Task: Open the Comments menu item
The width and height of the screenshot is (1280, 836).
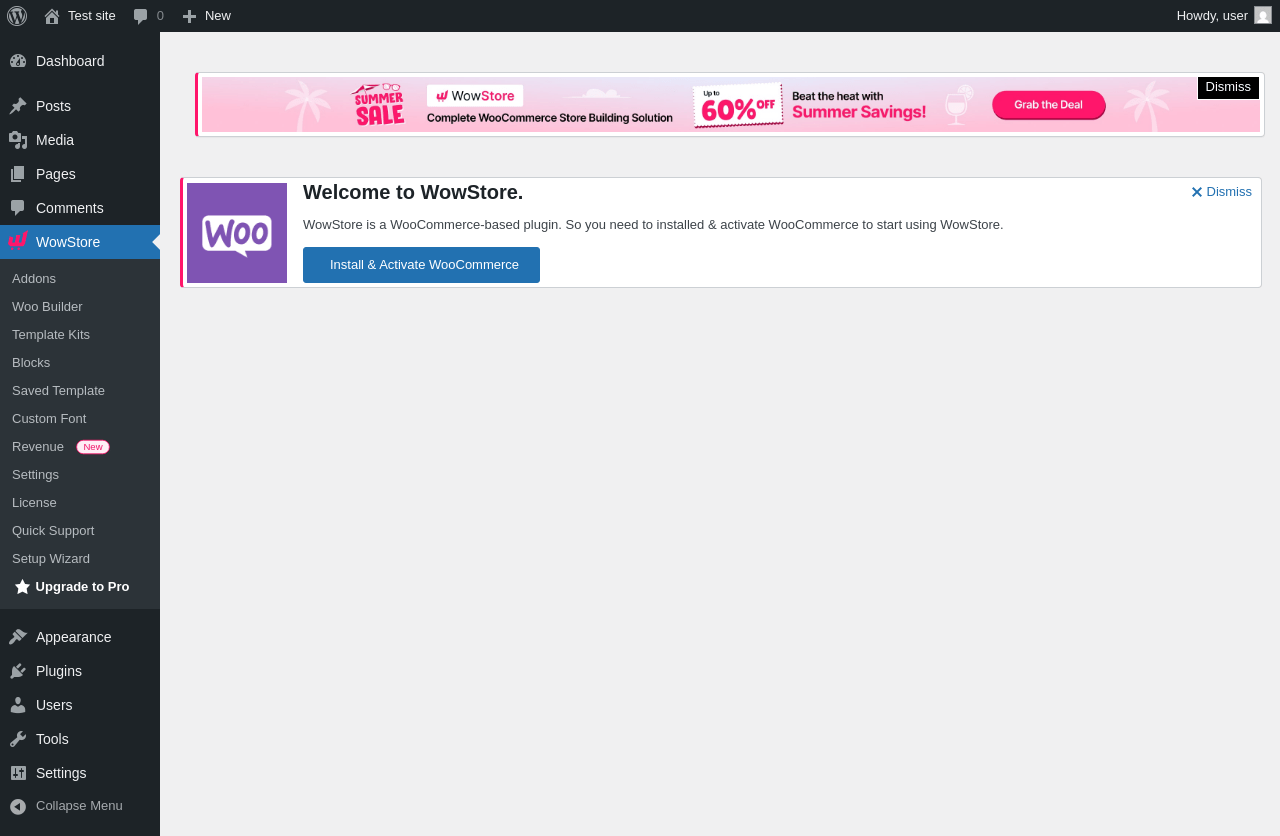Action: 80,208
